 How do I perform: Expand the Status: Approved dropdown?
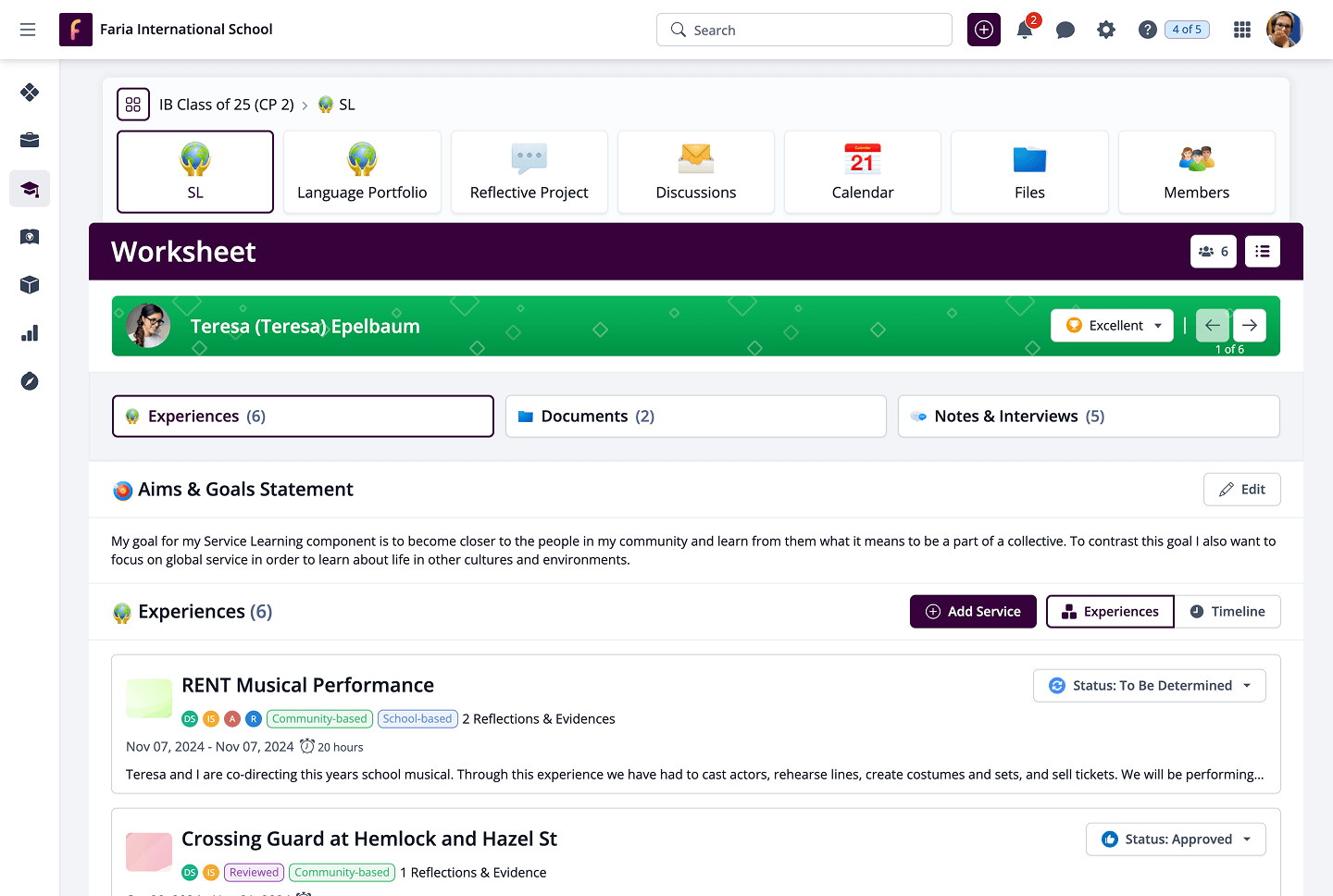[1176, 840]
